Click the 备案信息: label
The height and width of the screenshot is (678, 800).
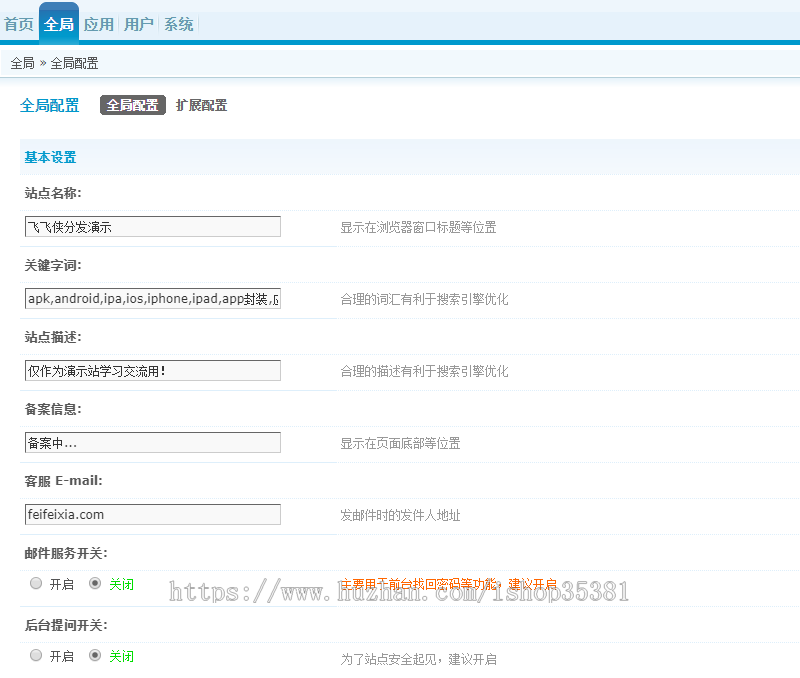[53, 409]
